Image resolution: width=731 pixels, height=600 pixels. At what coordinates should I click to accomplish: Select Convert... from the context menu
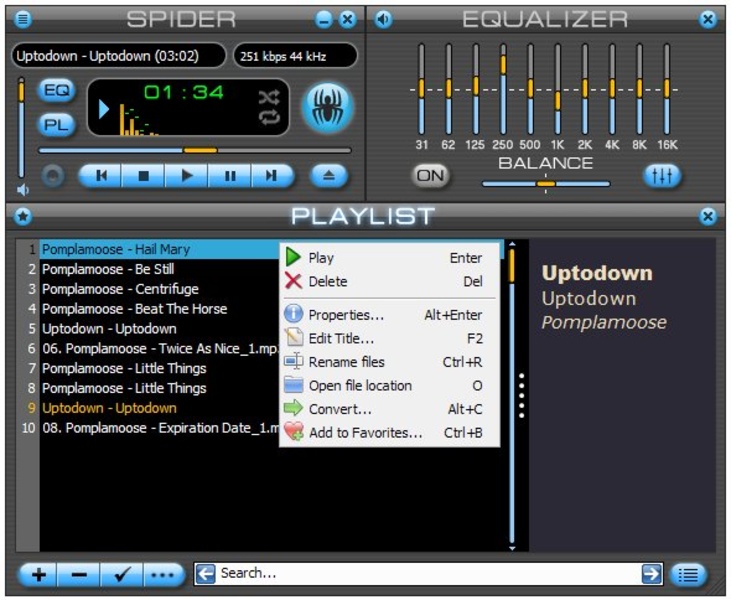point(340,409)
